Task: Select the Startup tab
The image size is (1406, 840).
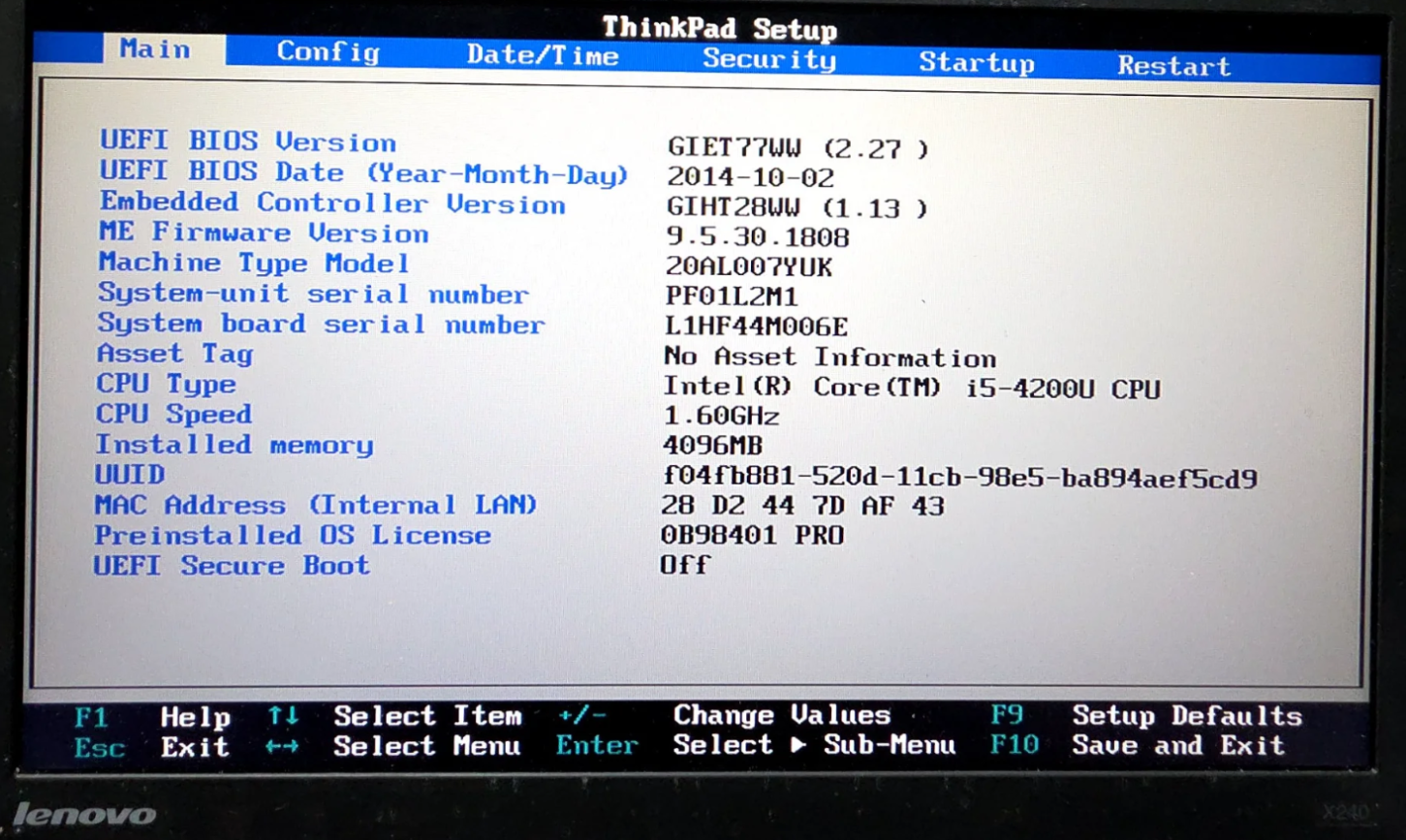Action: 977,63
